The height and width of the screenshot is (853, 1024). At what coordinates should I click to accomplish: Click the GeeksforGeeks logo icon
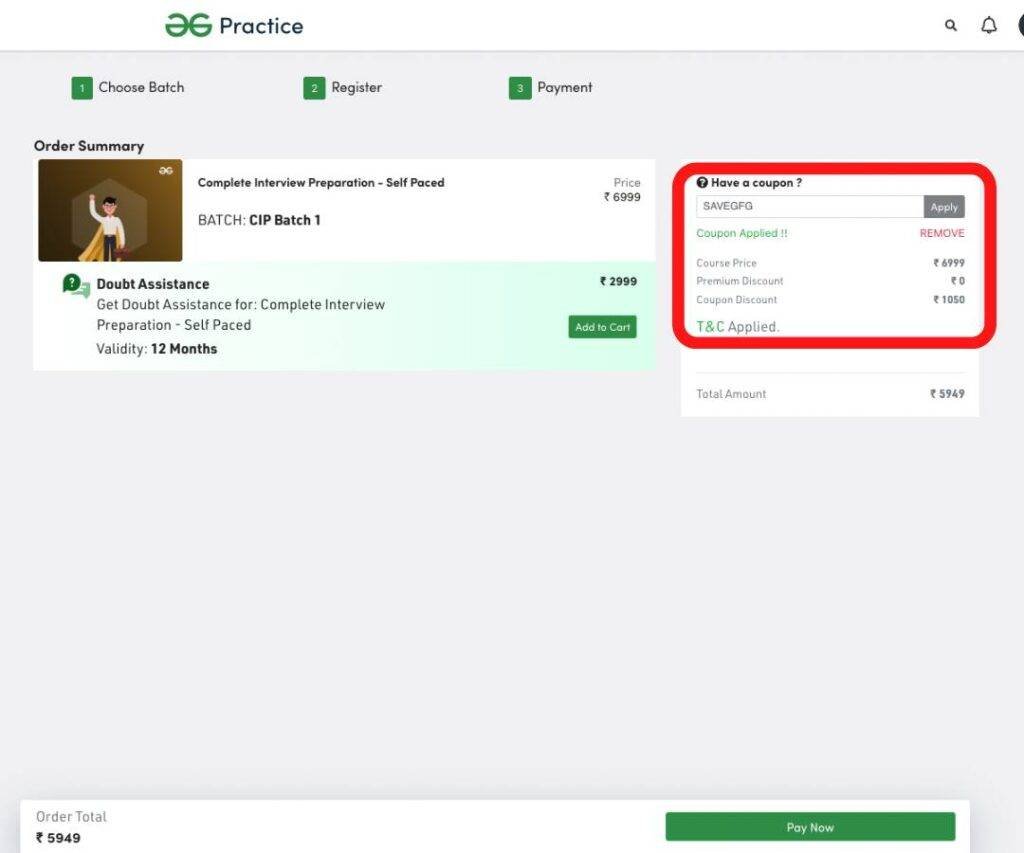[x=188, y=25]
